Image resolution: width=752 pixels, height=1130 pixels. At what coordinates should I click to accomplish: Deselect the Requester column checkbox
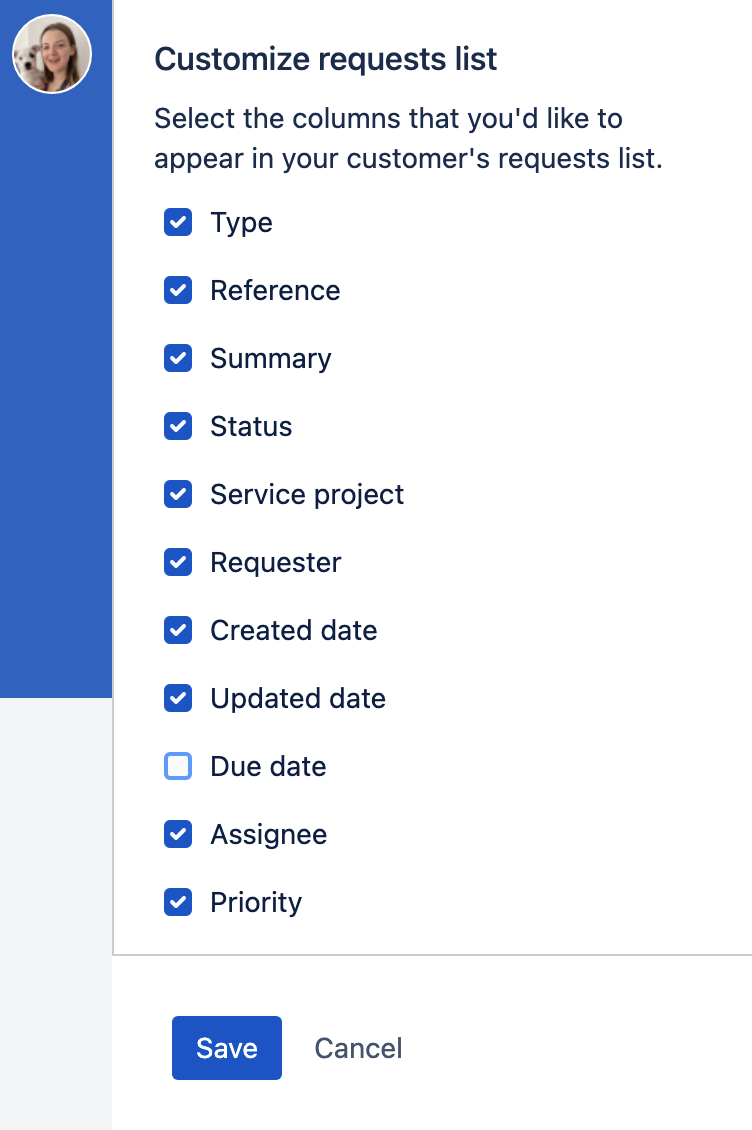pos(178,562)
